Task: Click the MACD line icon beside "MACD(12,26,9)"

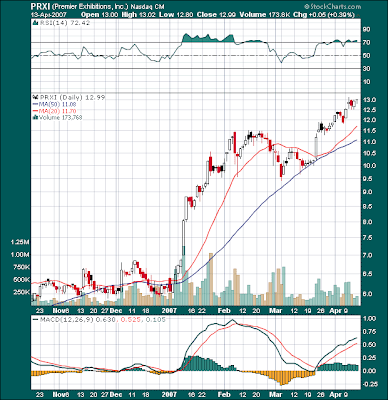Action: 35,320
